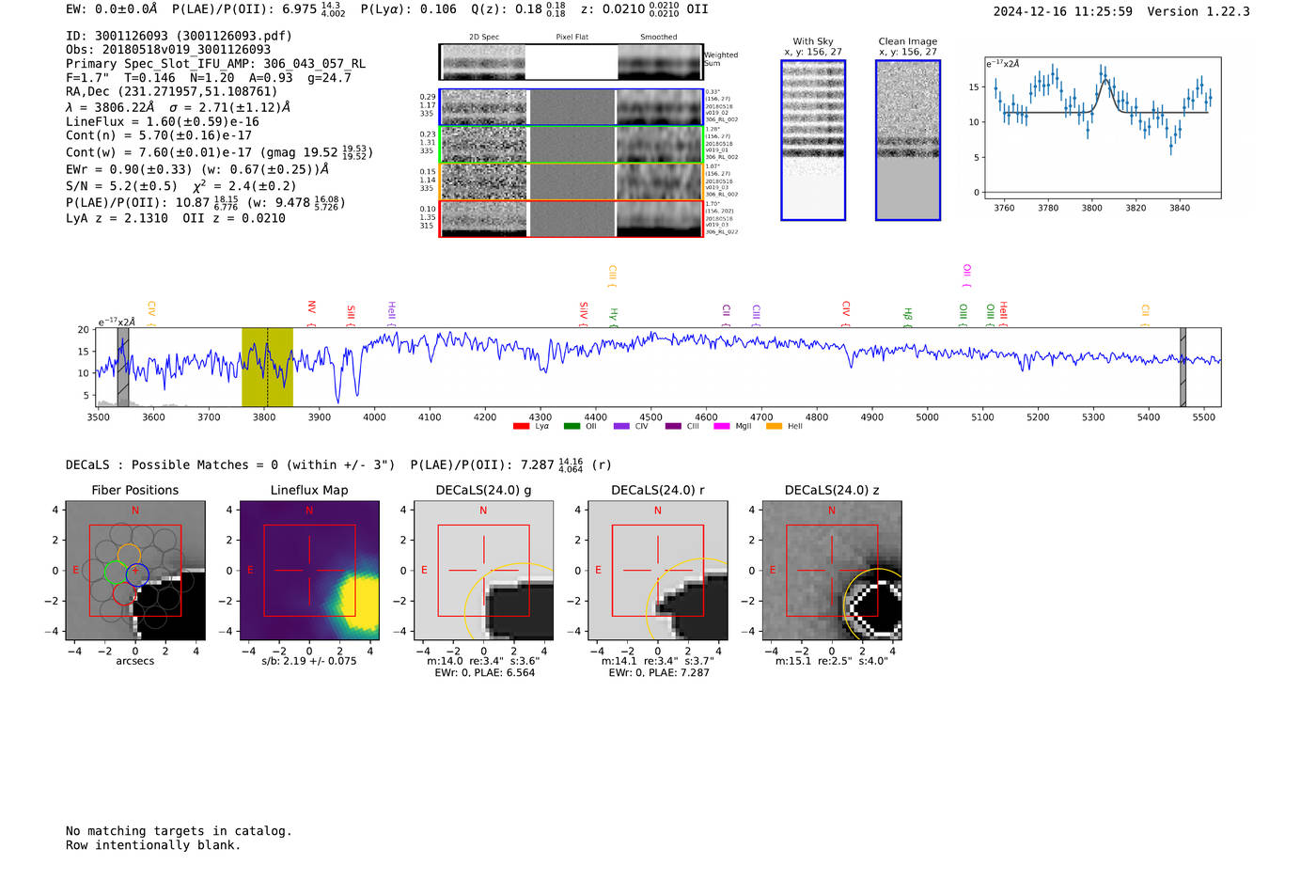Click the 'LyA z = 2.1310' text
1316x896 pixels.
tap(117, 218)
